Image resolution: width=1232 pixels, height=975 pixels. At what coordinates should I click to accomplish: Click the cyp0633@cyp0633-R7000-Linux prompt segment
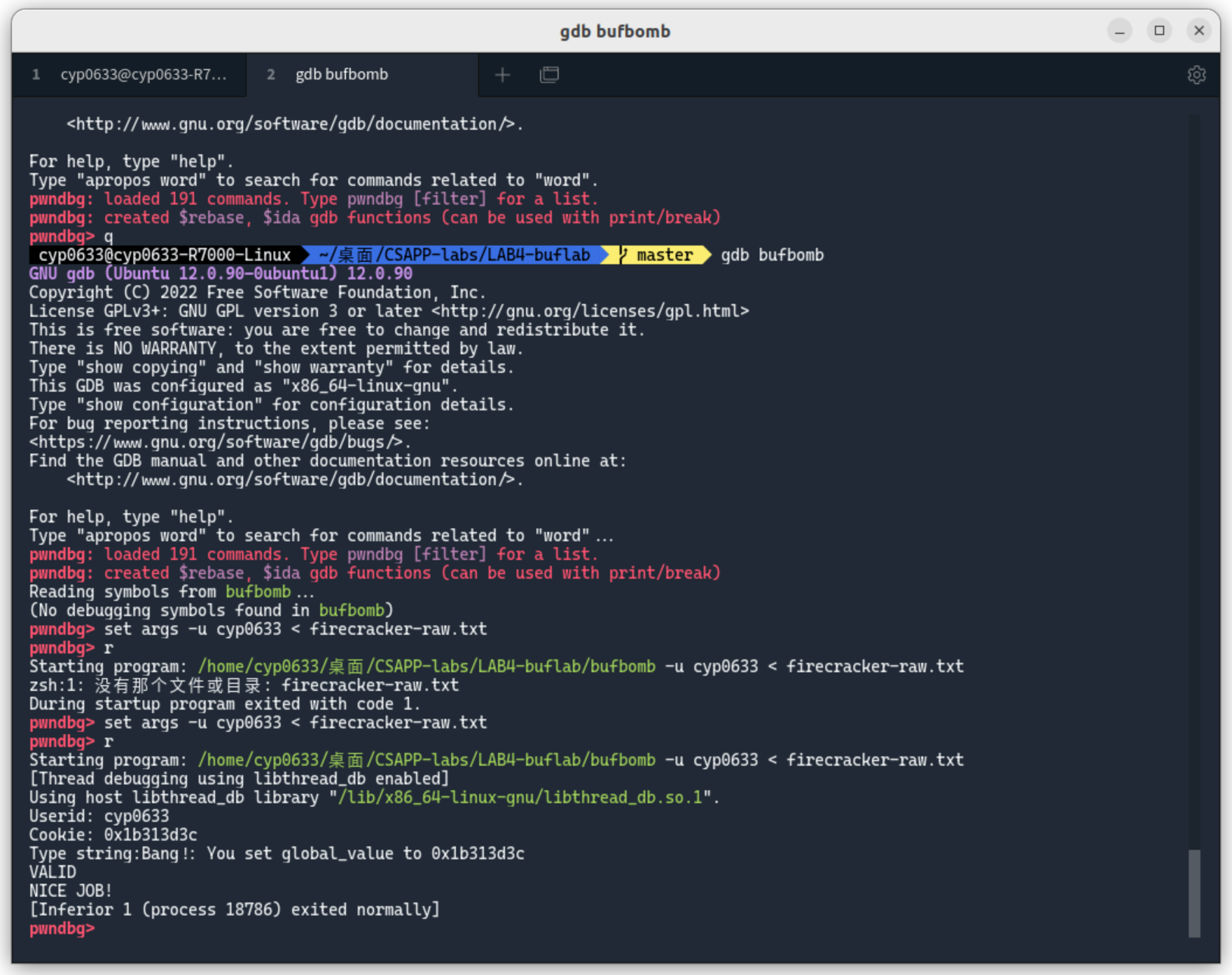164,255
